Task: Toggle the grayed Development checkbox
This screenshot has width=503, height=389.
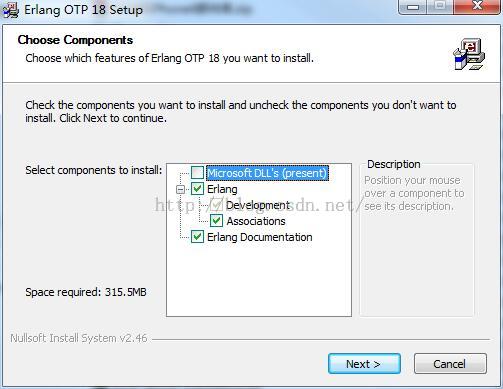Action: click(216, 205)
